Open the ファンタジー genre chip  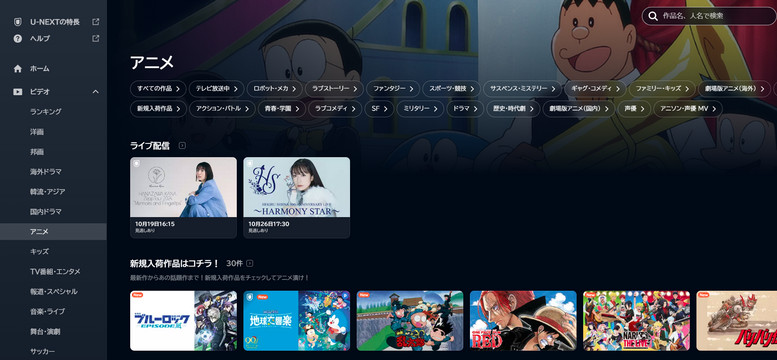click(x=393, y=89)
